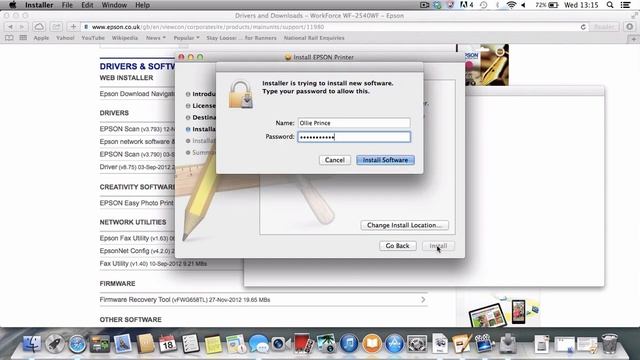Open Apple bookmark in Safari bookmarks bar
640x360 pixels.
coord(41,38)
